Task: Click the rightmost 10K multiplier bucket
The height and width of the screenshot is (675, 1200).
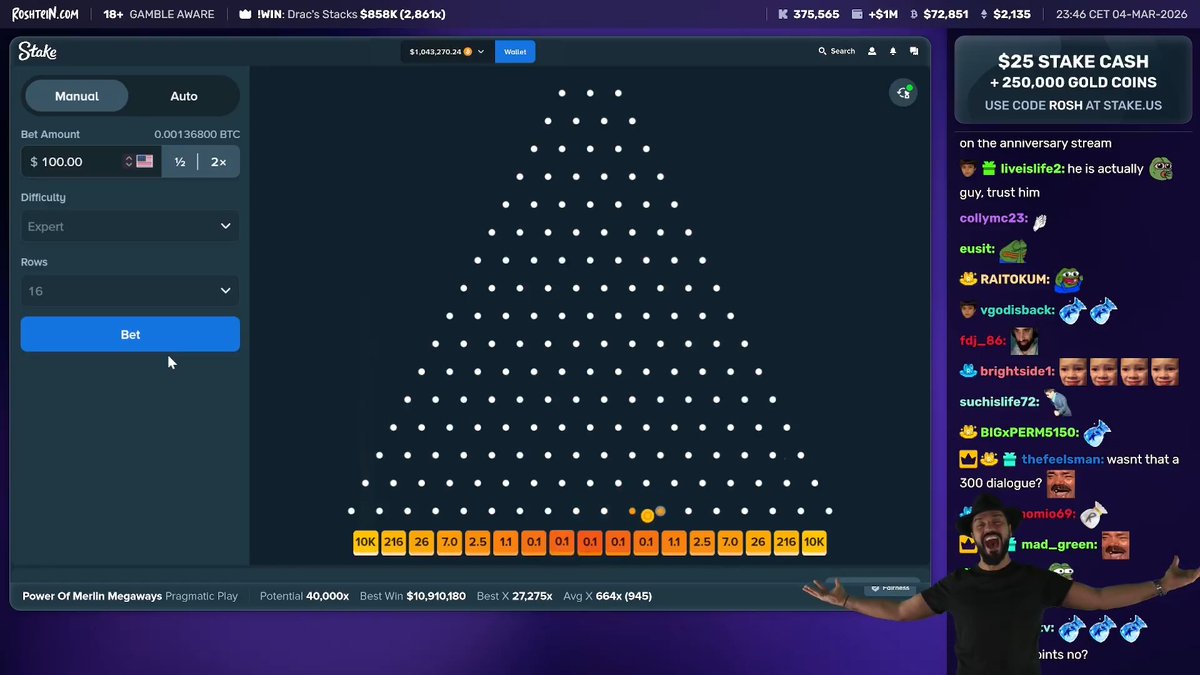Action: (x=814, y=542)
